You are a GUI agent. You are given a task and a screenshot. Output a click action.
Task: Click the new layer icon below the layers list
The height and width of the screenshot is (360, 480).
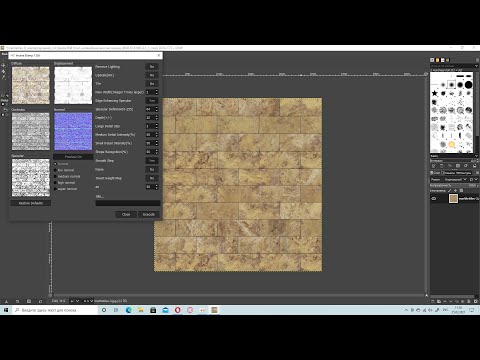pyautogui.click(x=433, y=301)
